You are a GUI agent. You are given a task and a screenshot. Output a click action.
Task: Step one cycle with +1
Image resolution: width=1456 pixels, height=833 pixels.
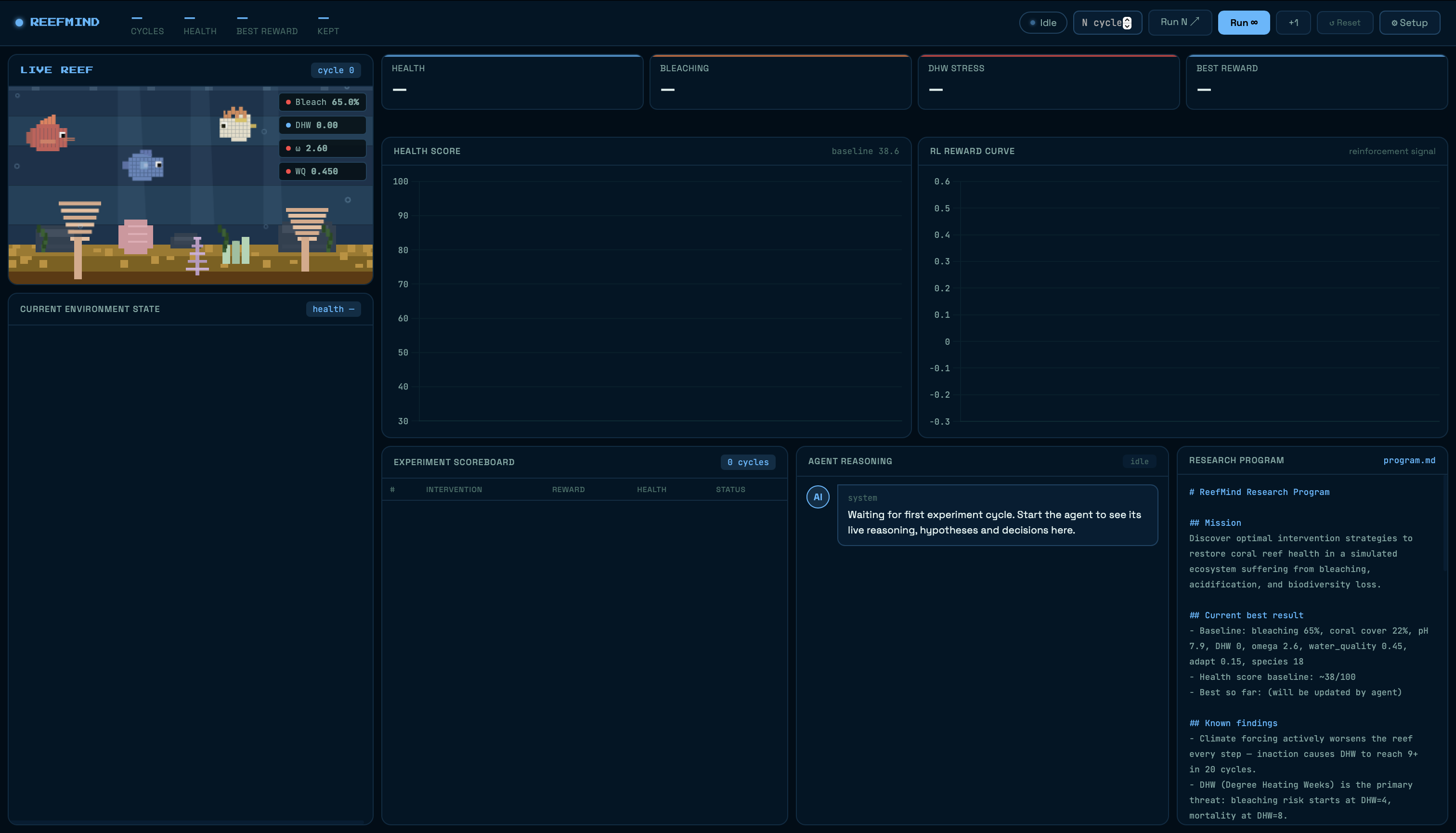(x=1293, y=23)
